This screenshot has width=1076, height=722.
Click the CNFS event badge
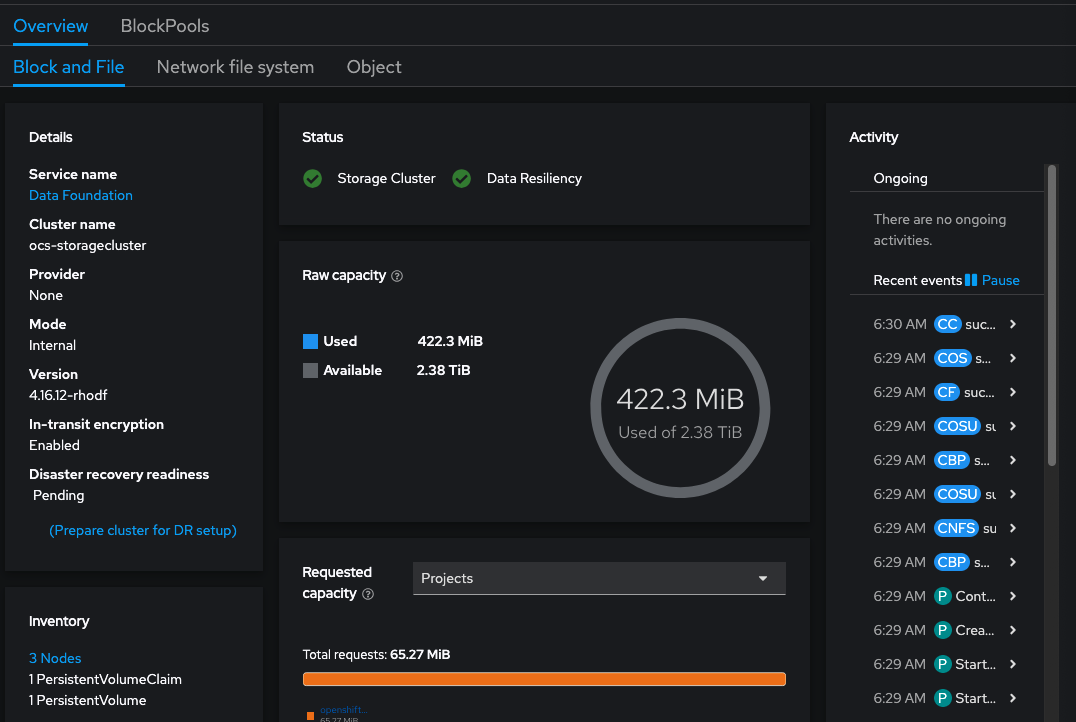pyautogui.click(x=957, y=528)
